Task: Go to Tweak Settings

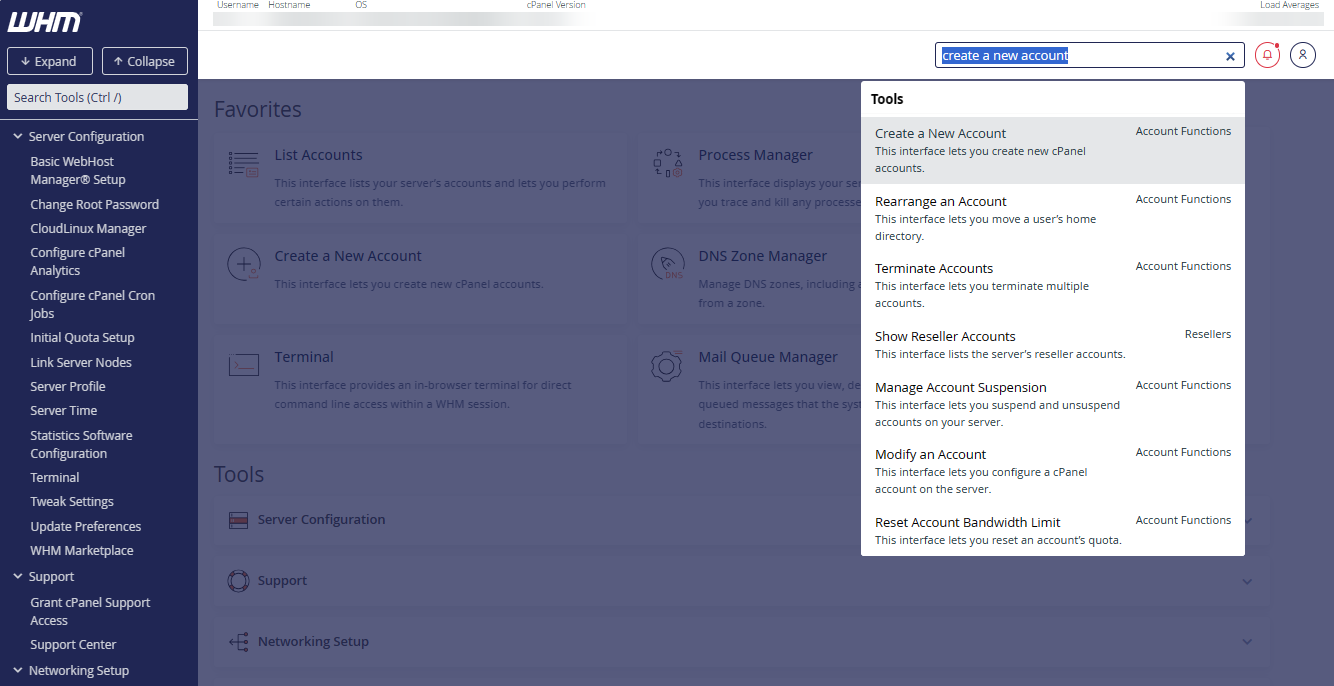Action: point(72,502)
